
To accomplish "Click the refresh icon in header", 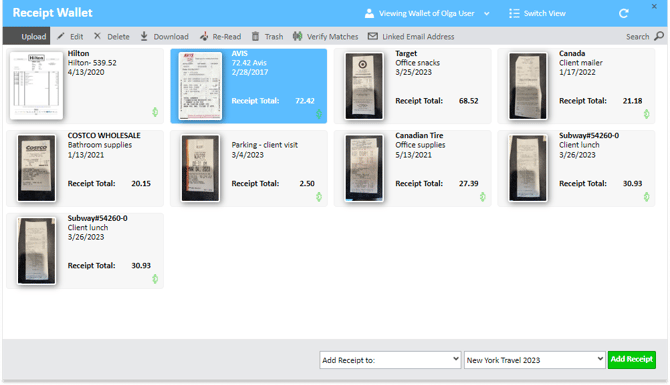I will coord(624,13).
